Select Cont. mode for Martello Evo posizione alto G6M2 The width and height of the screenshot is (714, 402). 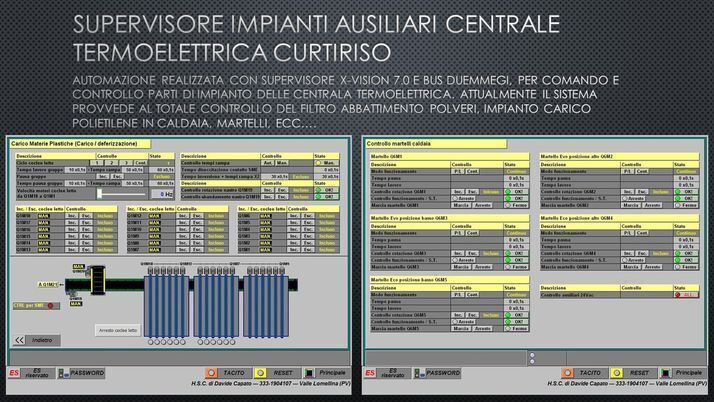pos(642,171)
